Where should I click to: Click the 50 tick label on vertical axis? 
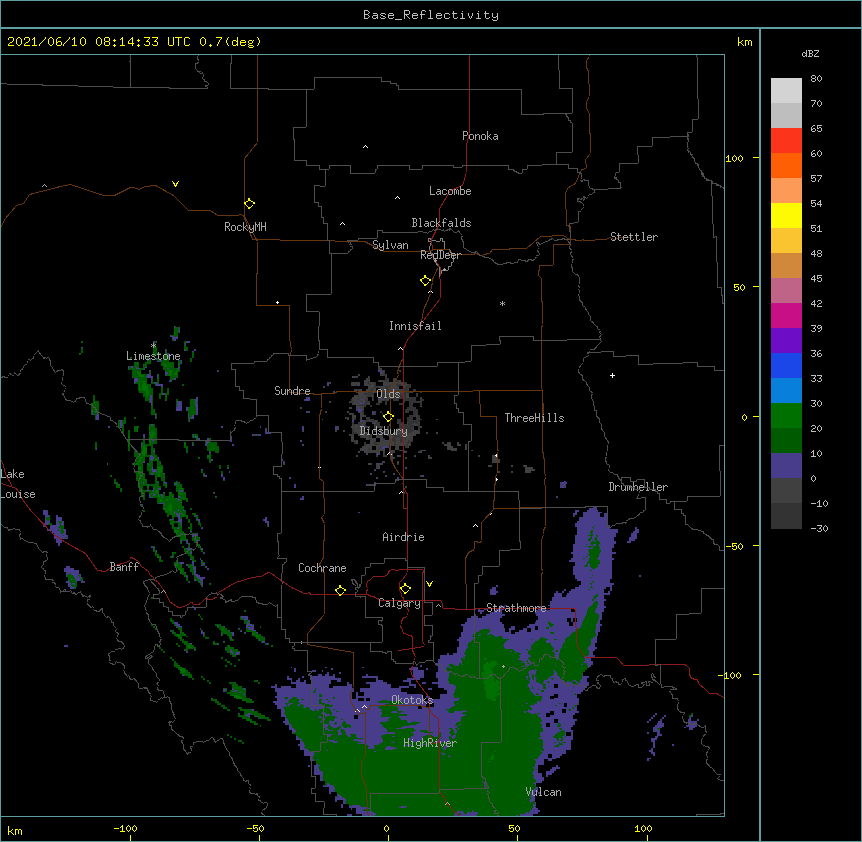pos(739,287)
